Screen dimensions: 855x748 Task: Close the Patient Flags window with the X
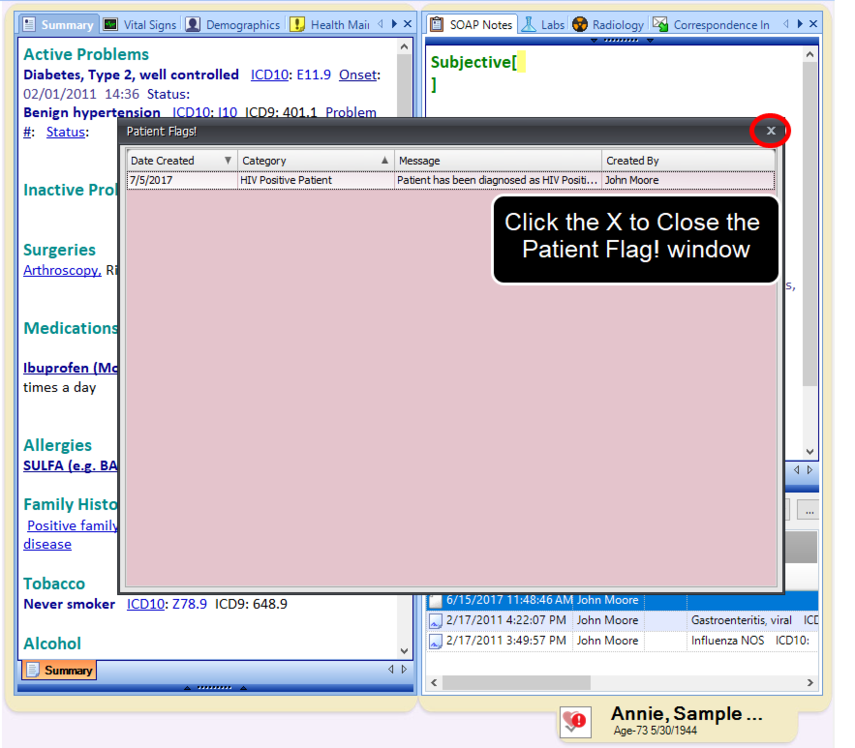[x=770, y=130]
